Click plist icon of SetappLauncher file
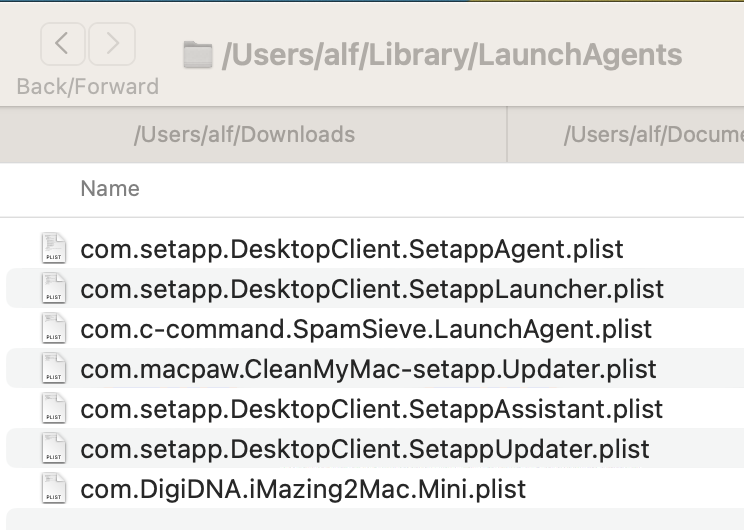Viewport: 744px width, 530px height. click(54, 288)
